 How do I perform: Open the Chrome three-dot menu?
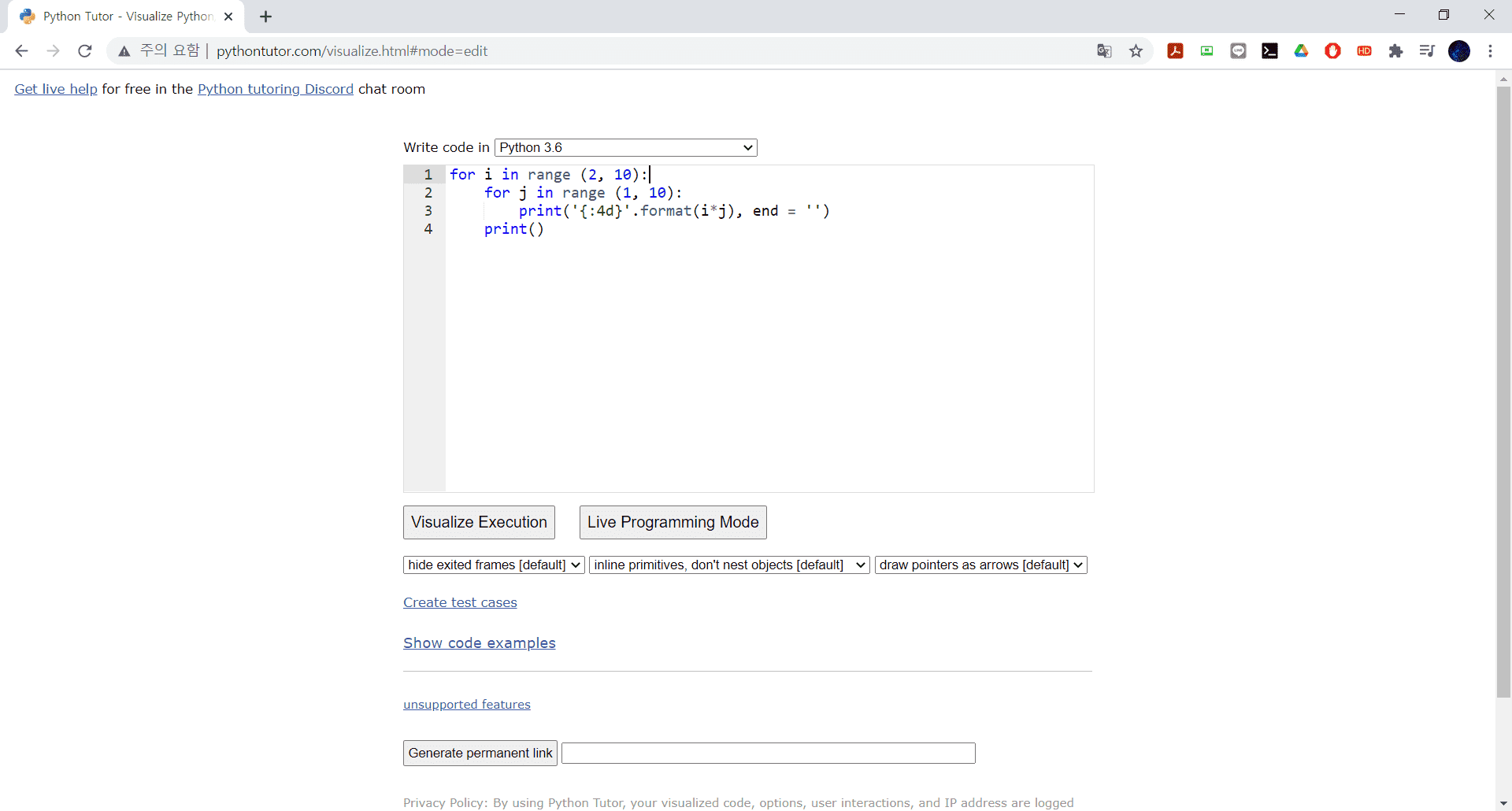(1490, 51)
